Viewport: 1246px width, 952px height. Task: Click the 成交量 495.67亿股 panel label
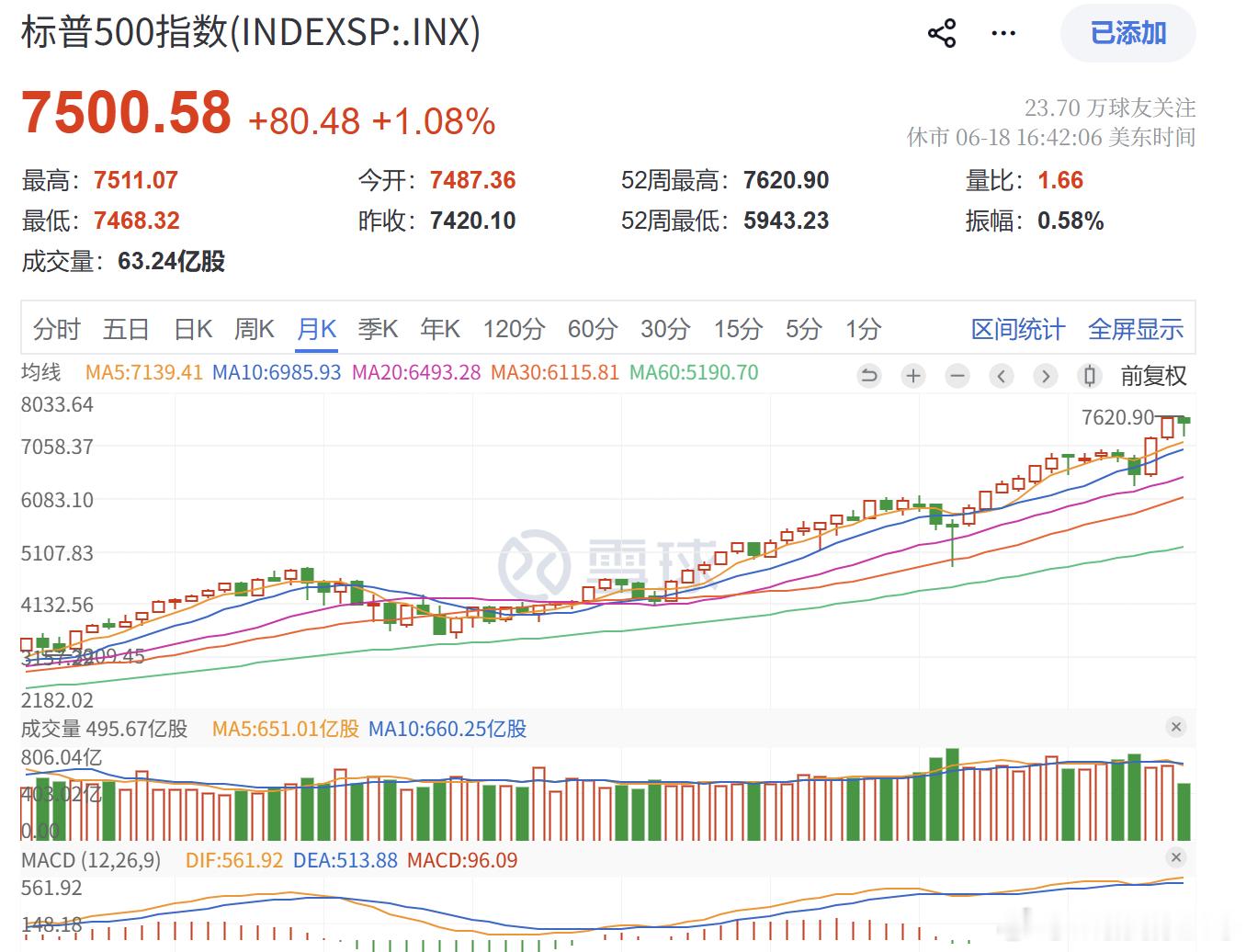105,729
